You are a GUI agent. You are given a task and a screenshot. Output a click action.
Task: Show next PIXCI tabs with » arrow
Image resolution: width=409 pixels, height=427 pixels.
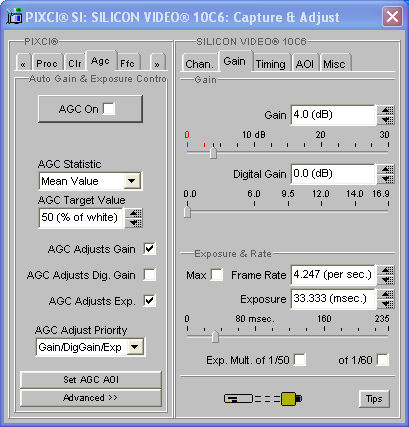click(157, 63)
